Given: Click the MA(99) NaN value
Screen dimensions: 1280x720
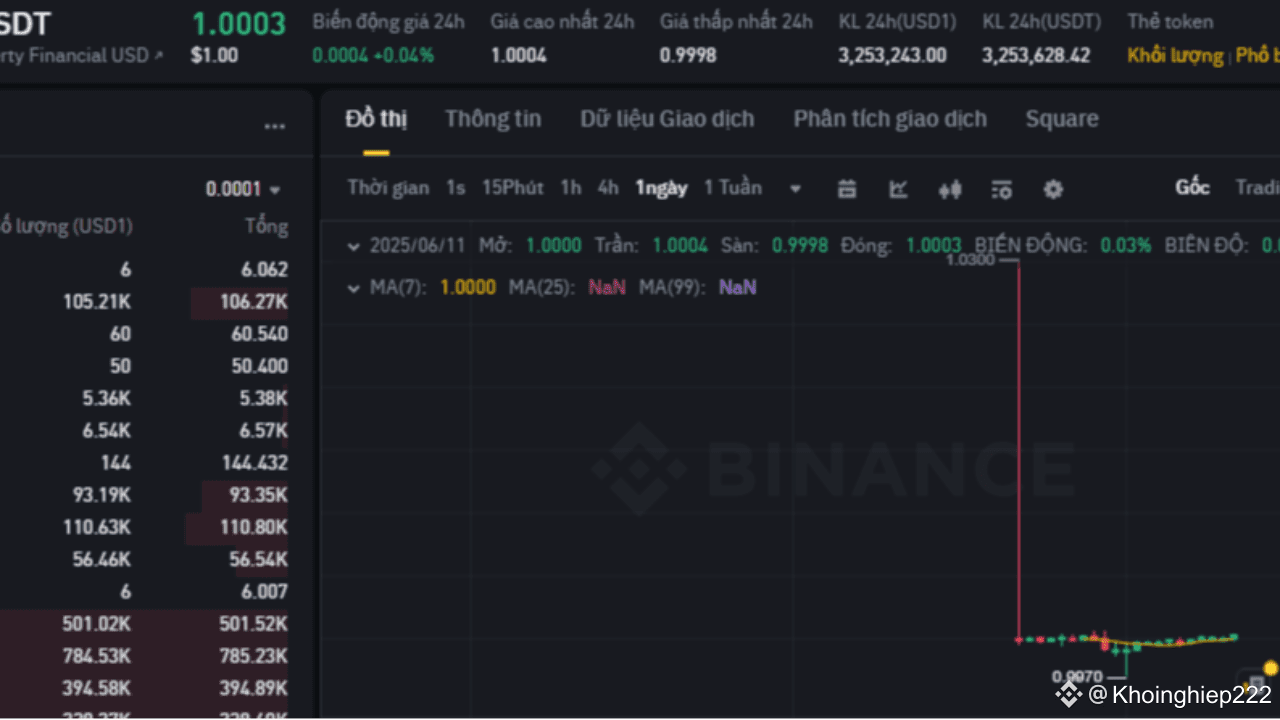Looking at the screenshot, I should pos(738,288).
